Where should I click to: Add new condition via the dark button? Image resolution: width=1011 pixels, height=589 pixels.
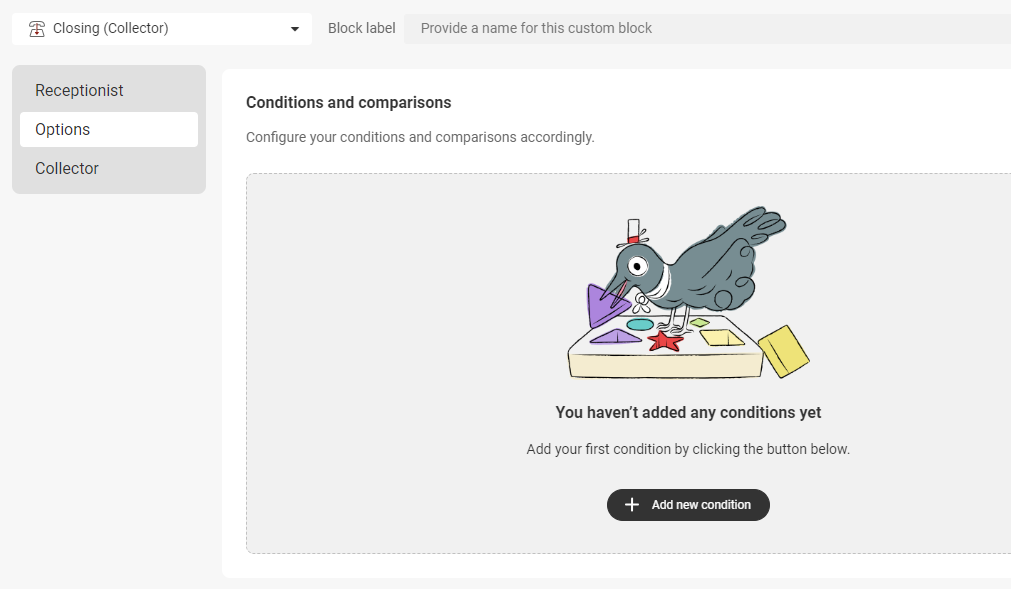688,505
